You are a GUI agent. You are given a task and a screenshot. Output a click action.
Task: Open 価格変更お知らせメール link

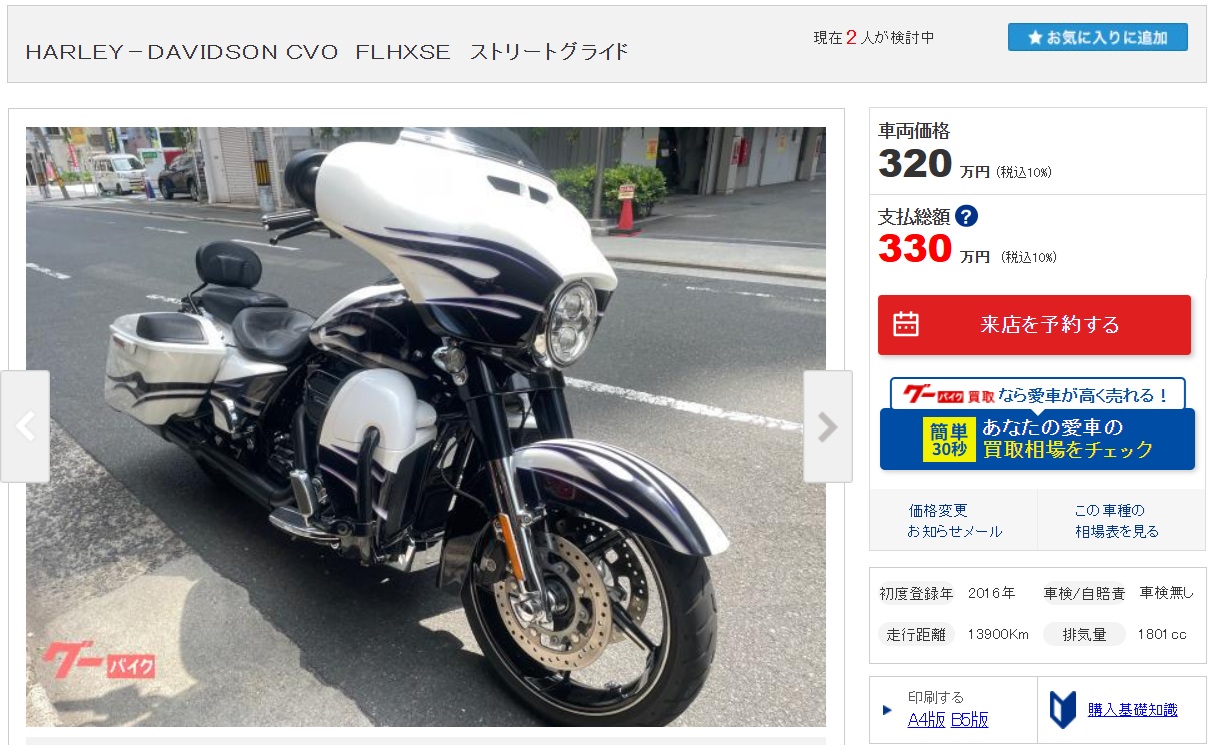point(954,521)
